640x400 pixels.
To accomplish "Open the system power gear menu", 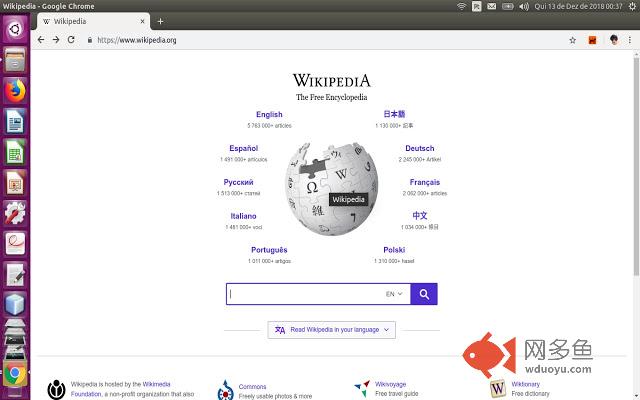I will pyautogui.click(x=632, y=6).
